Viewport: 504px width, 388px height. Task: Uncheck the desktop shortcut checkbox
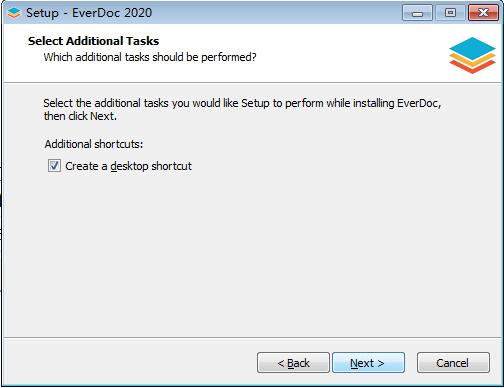[x=54, y=166]
